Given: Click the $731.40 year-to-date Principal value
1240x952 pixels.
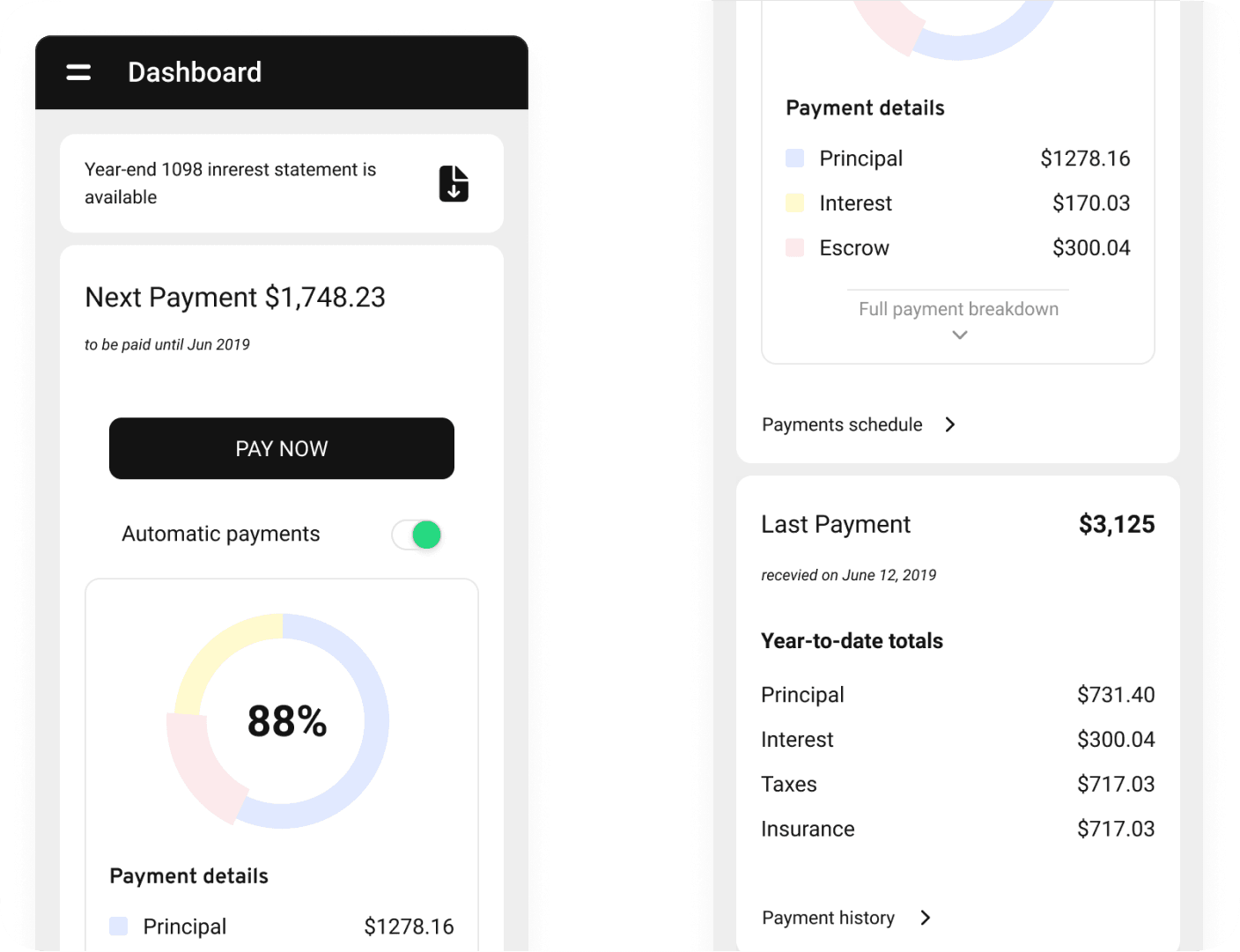Looking at the screenshot, I should coord(1116,695).
